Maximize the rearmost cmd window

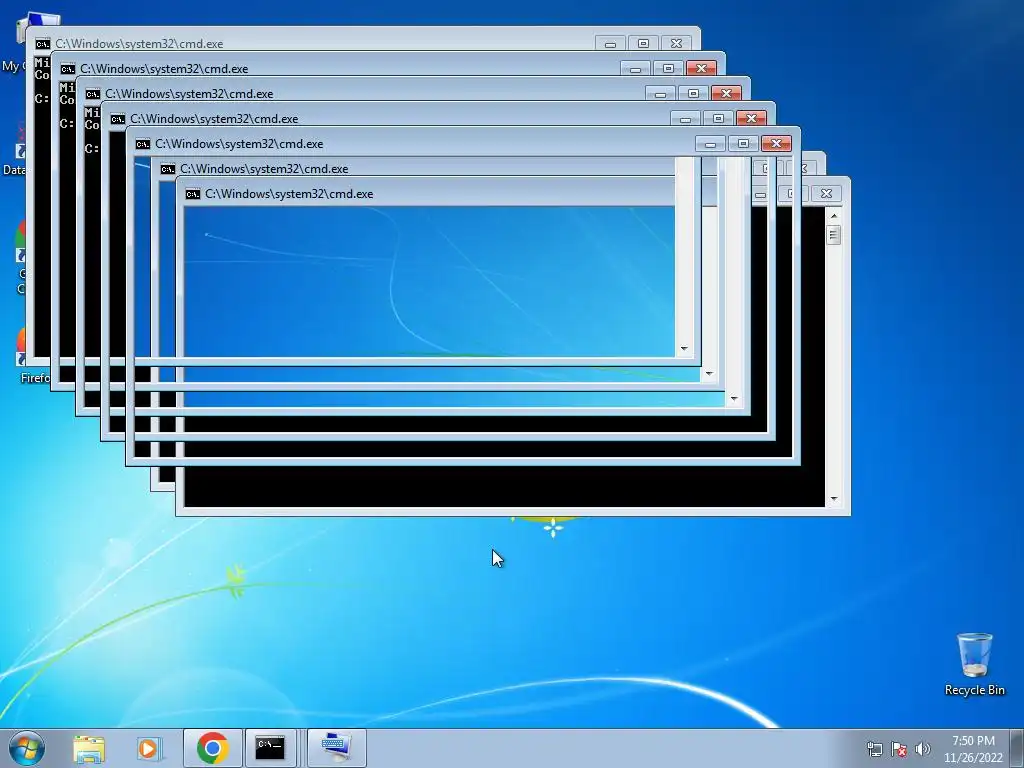coord(643,43)
